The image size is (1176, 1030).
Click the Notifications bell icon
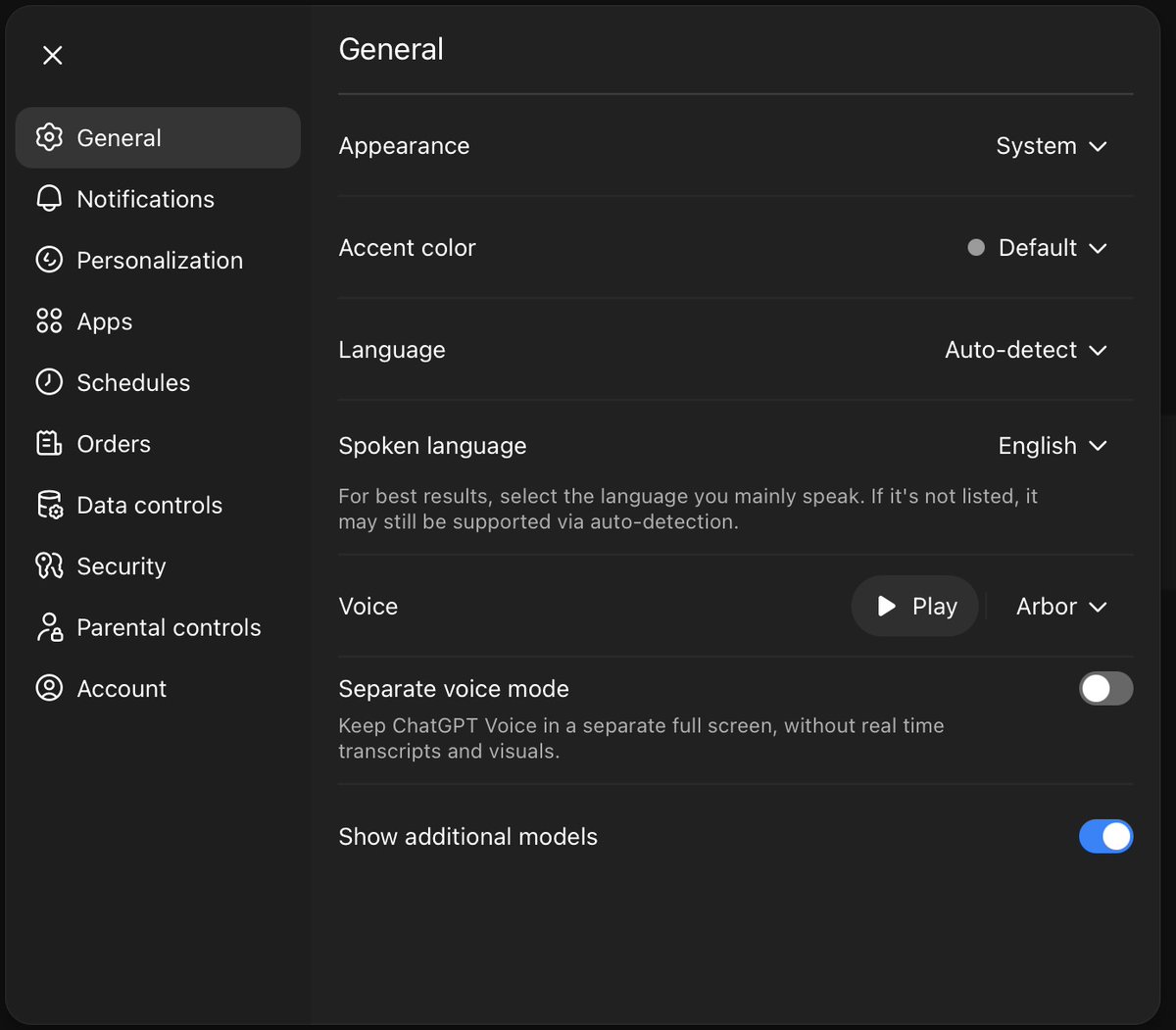(x=49, y=199)
